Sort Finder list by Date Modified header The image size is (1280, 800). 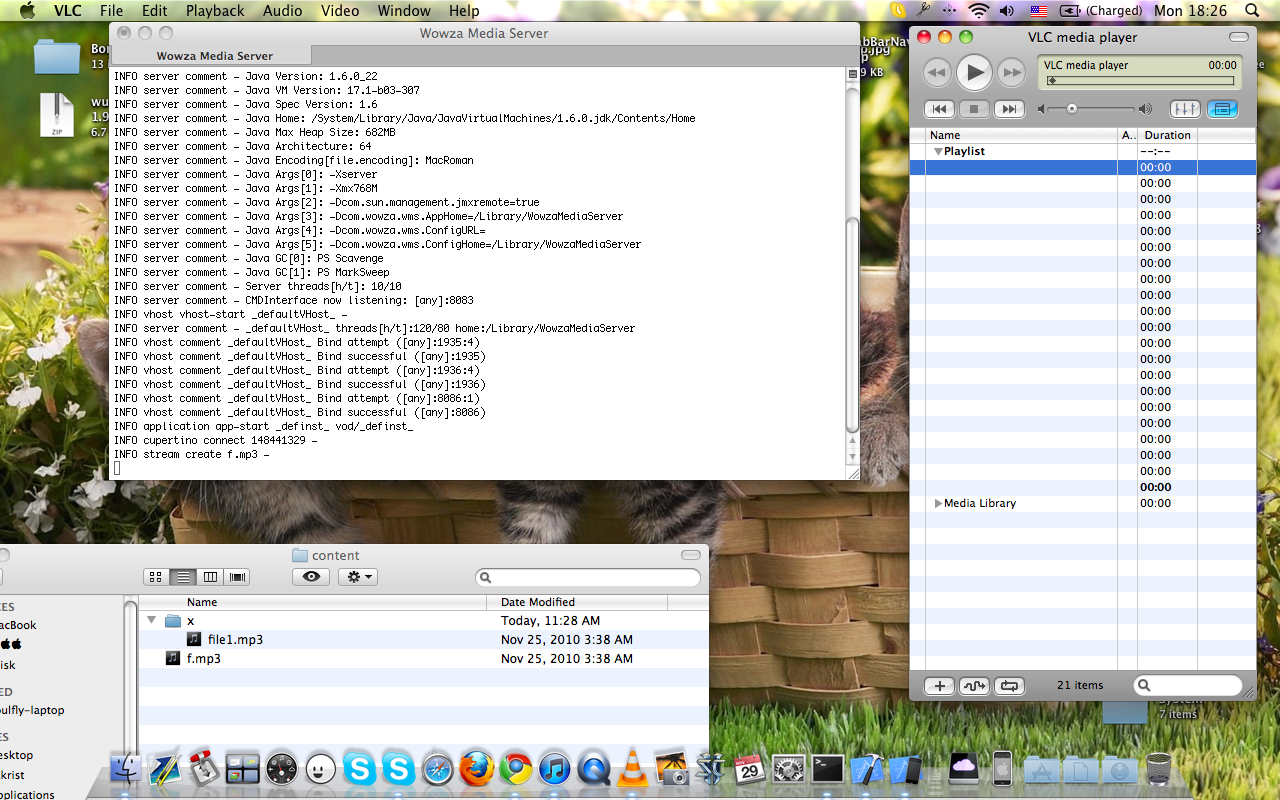tap(577, 602)
